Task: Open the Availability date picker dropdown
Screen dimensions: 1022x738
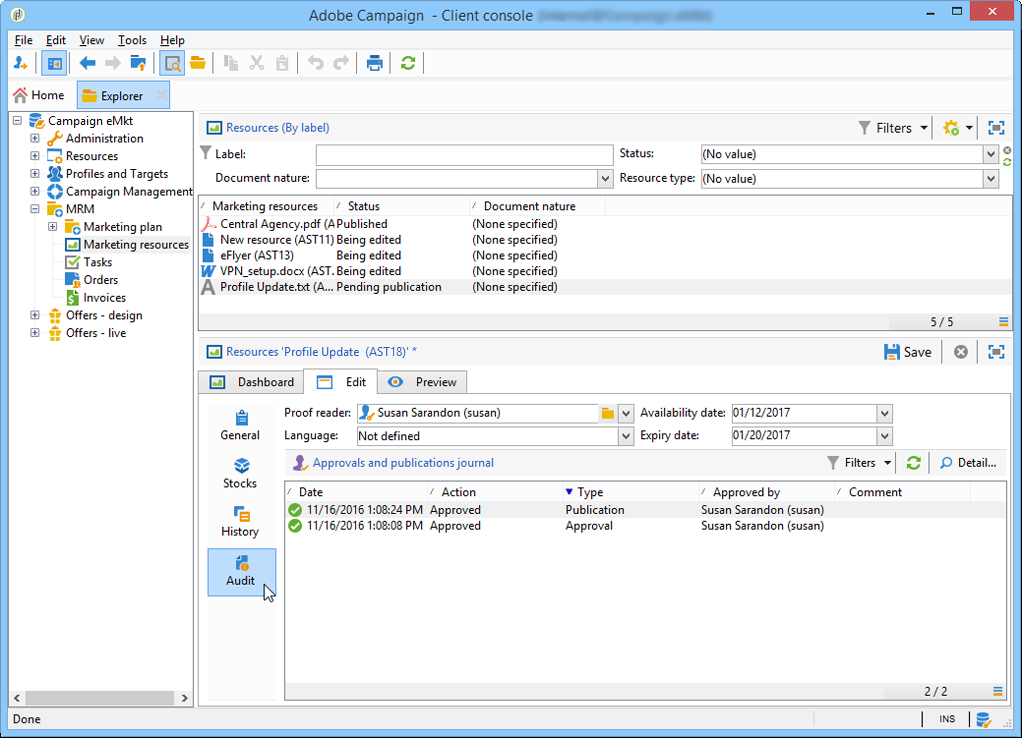Action: tap(884, 413)
